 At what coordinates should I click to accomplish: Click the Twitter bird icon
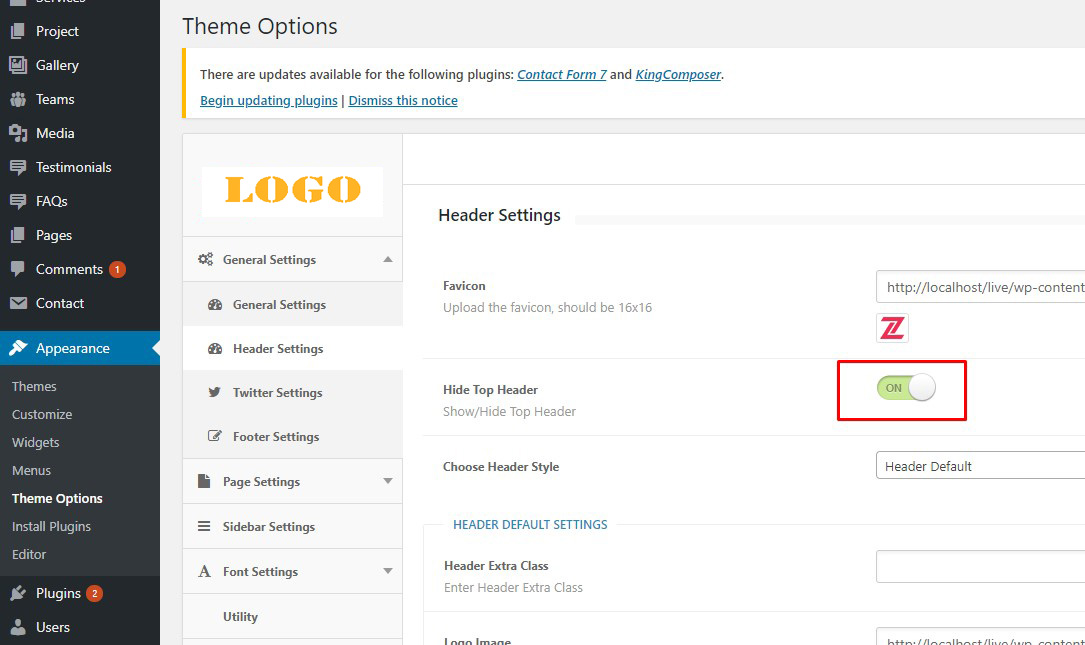[x=214, y=393]
